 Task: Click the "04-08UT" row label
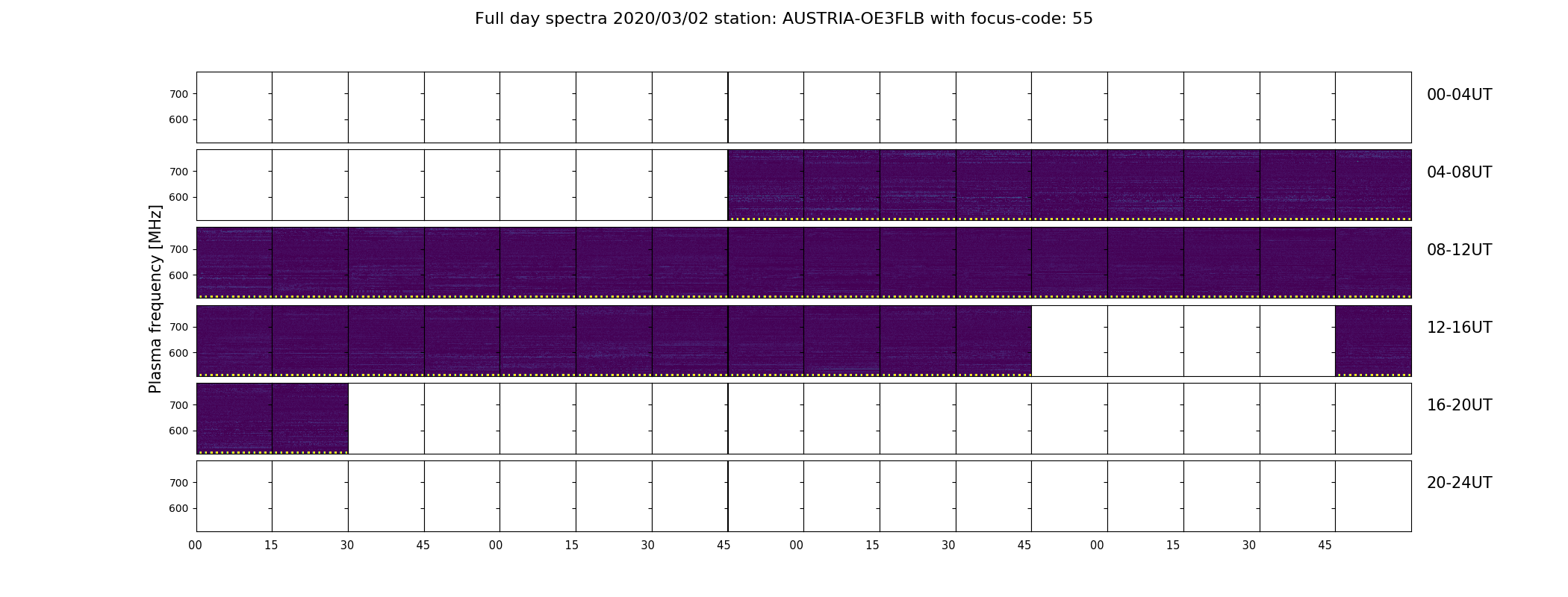1459,172
